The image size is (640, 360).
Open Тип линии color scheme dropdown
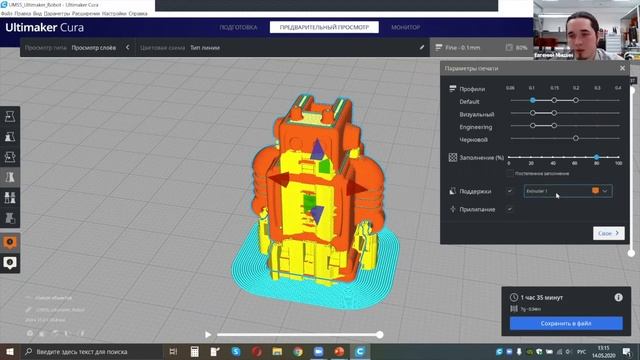205,48
